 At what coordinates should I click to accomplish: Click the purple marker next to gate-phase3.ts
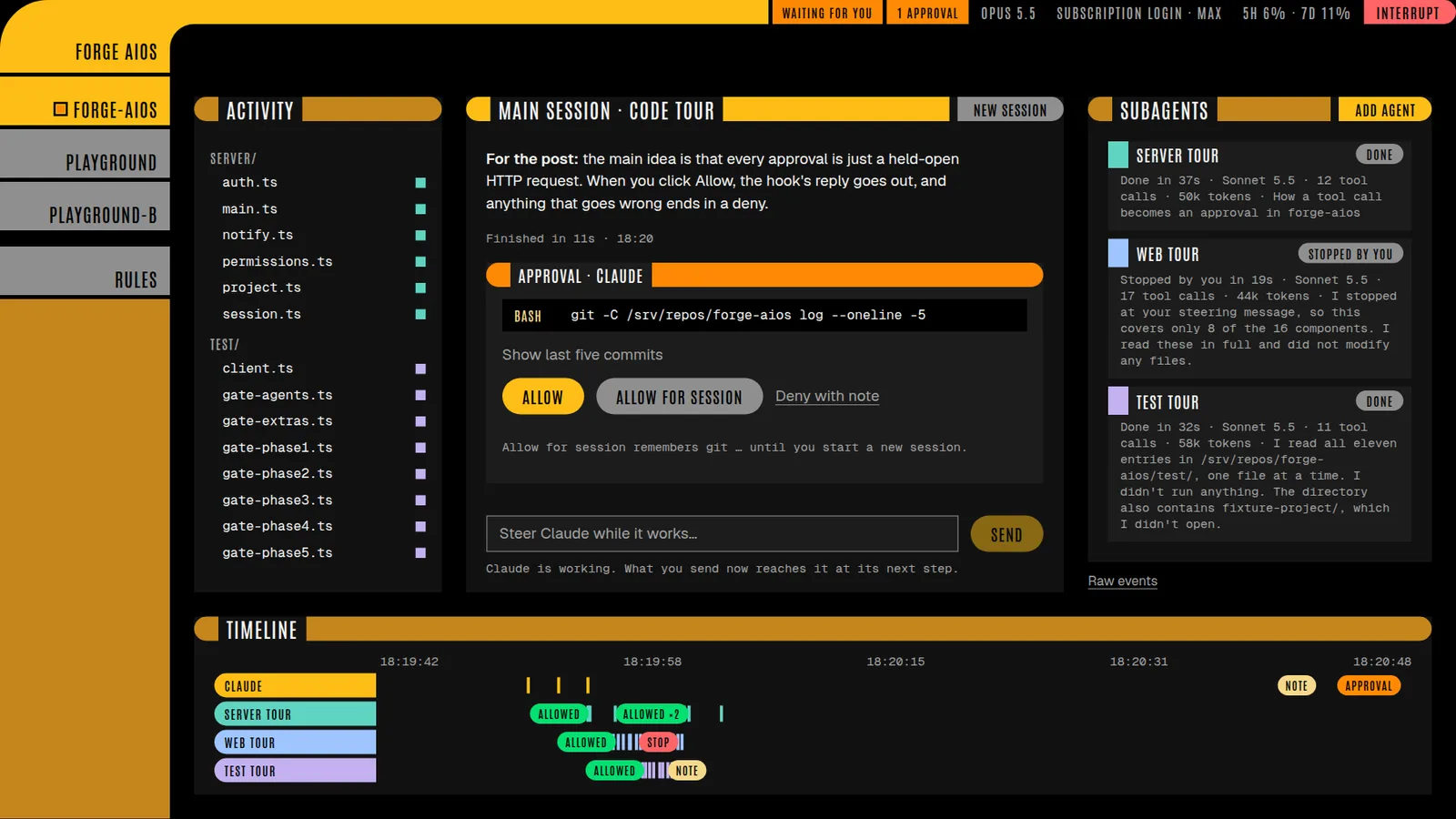point(420,500)
